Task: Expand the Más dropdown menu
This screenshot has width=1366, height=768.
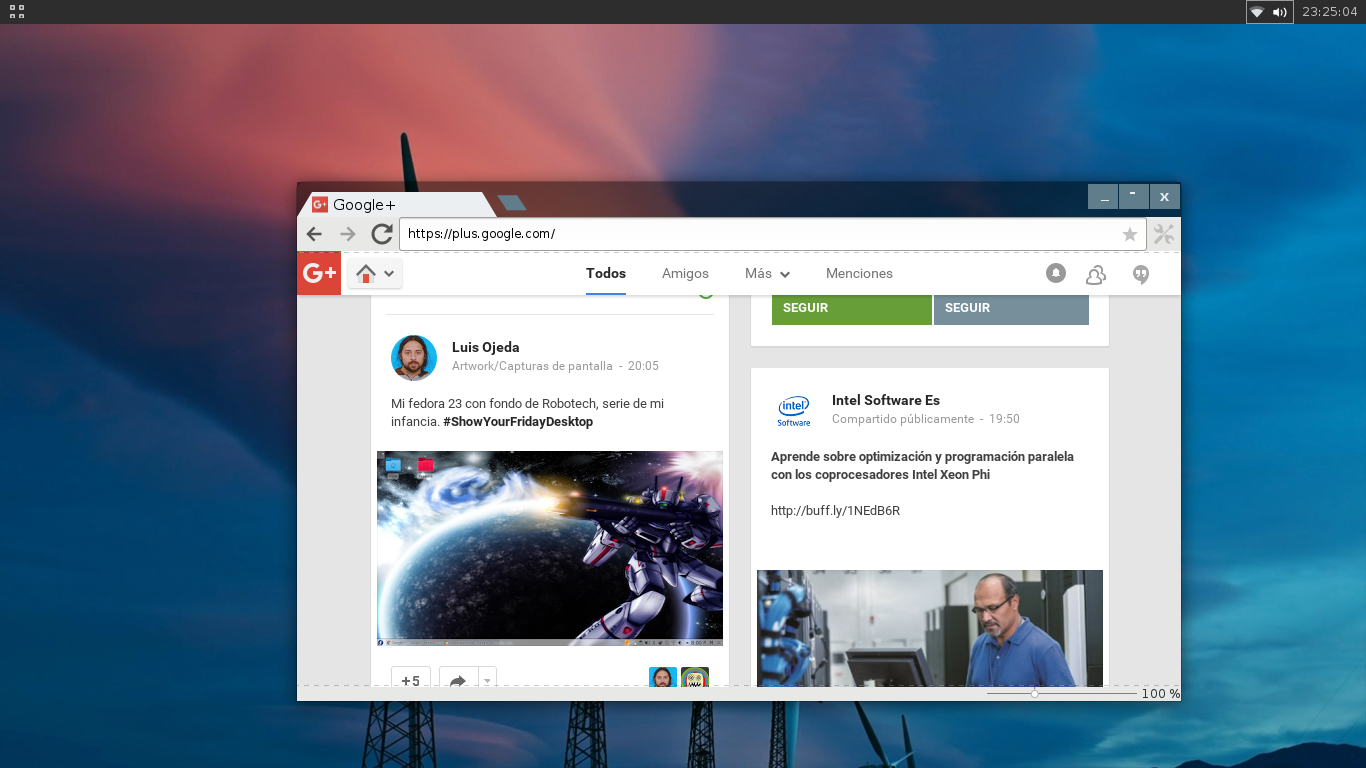Action: 767,273
